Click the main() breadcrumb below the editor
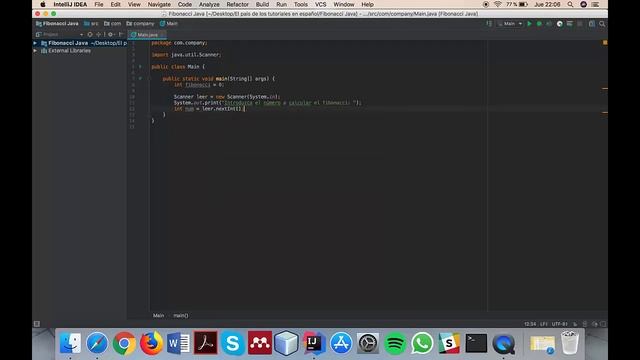 click(x=181, y=316)
